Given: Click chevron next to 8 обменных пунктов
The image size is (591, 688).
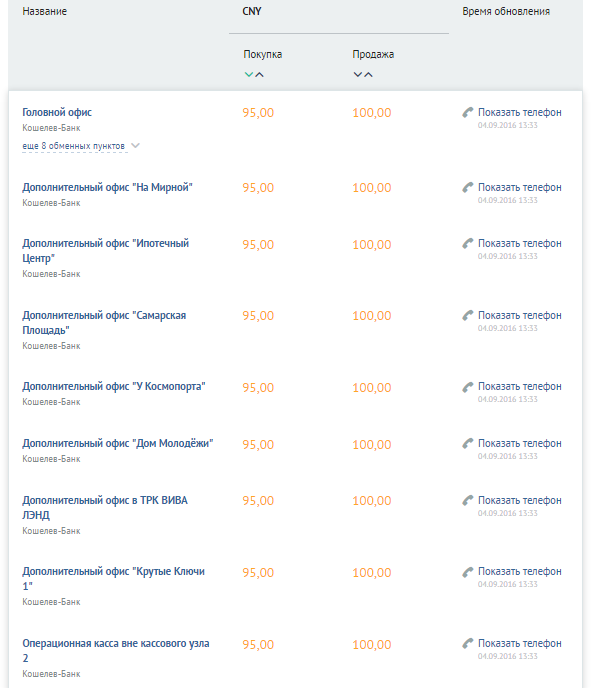Looking at the screenshot, I should pos(136,146).
